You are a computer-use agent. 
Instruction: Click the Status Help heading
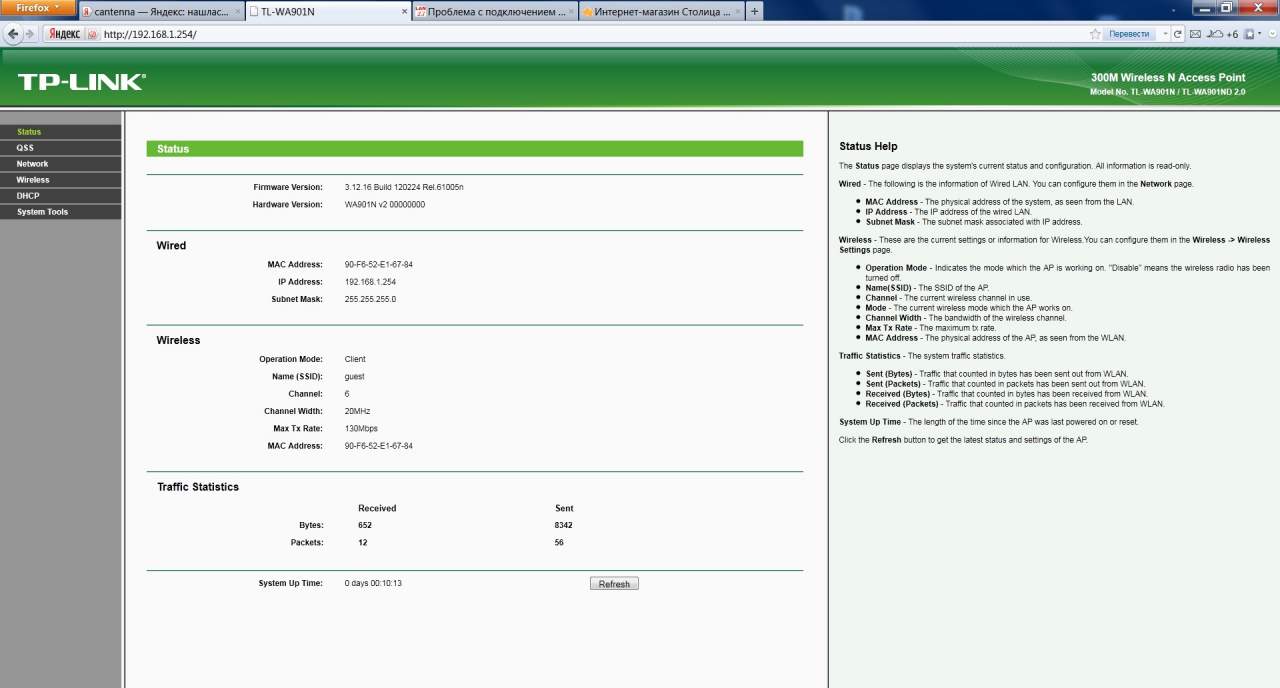pyautogui.click(x=868, y=146)
